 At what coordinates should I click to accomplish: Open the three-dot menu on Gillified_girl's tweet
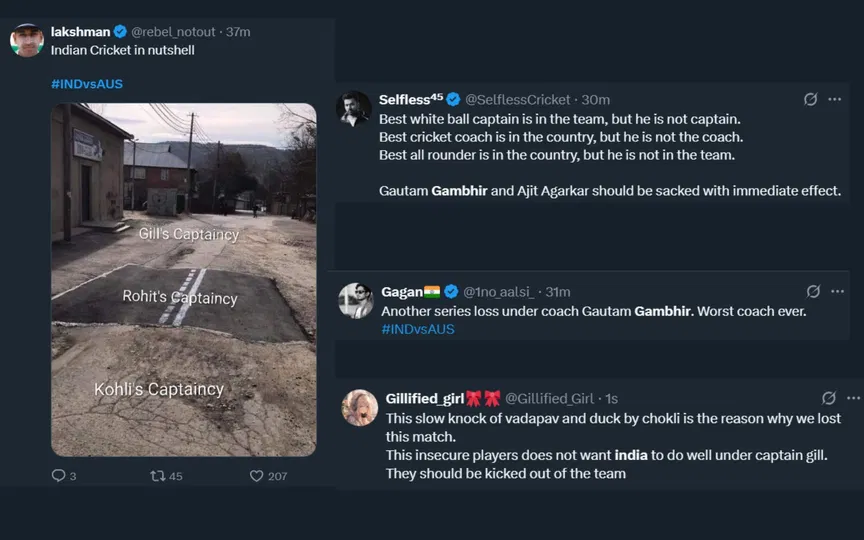(x=853, y=398)
